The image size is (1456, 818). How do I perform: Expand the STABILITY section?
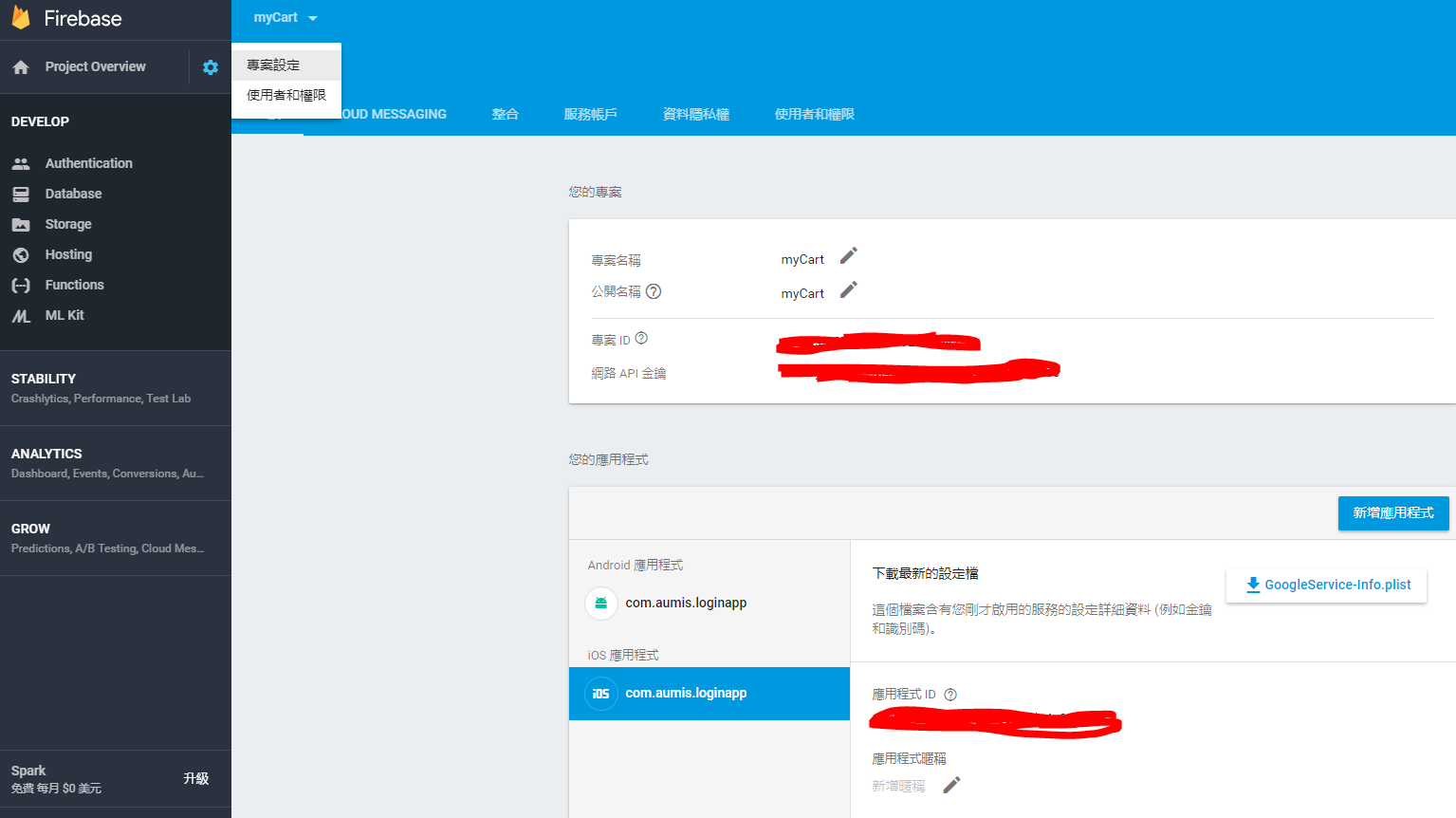click(x=116, y=388)
